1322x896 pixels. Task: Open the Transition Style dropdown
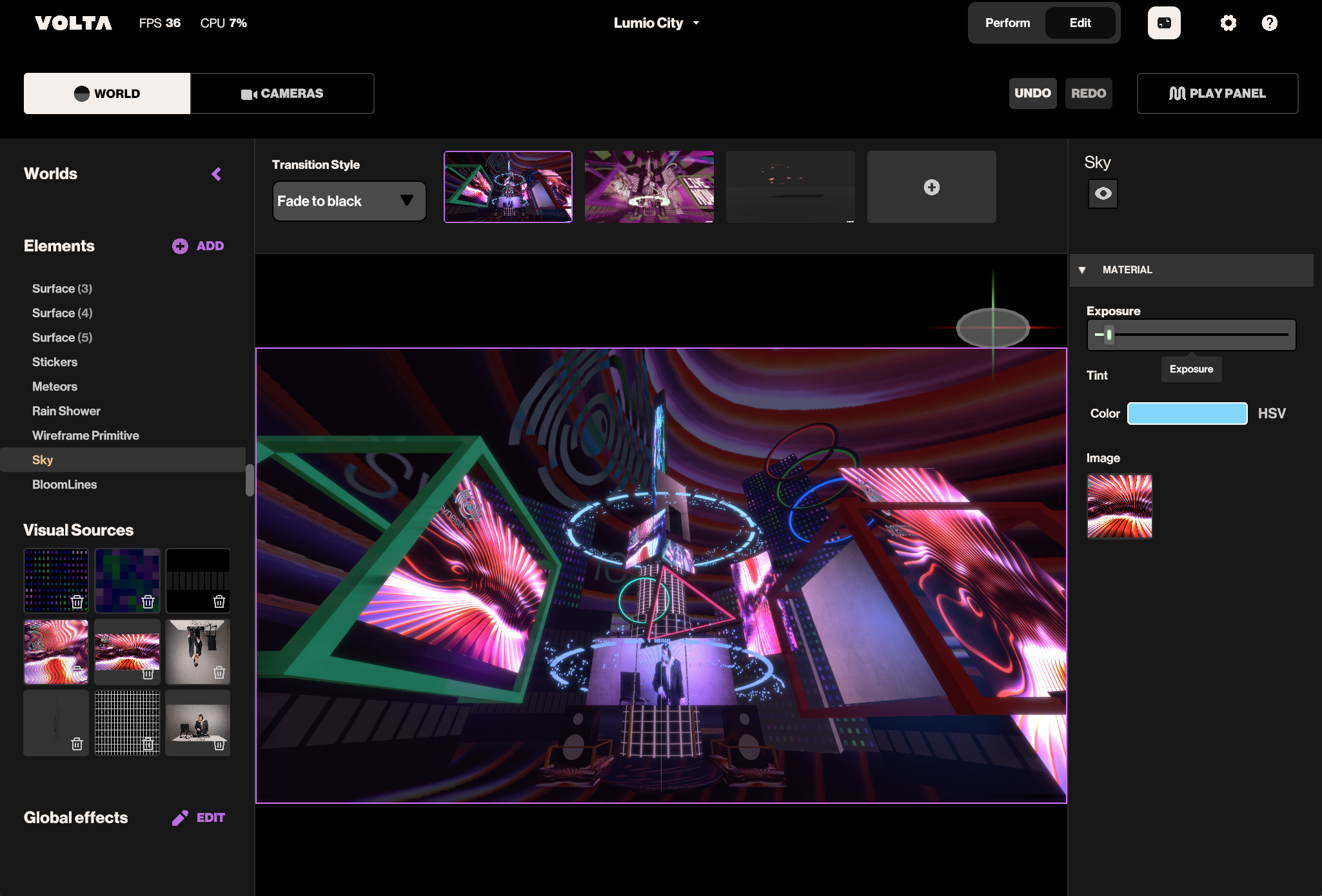349,201
